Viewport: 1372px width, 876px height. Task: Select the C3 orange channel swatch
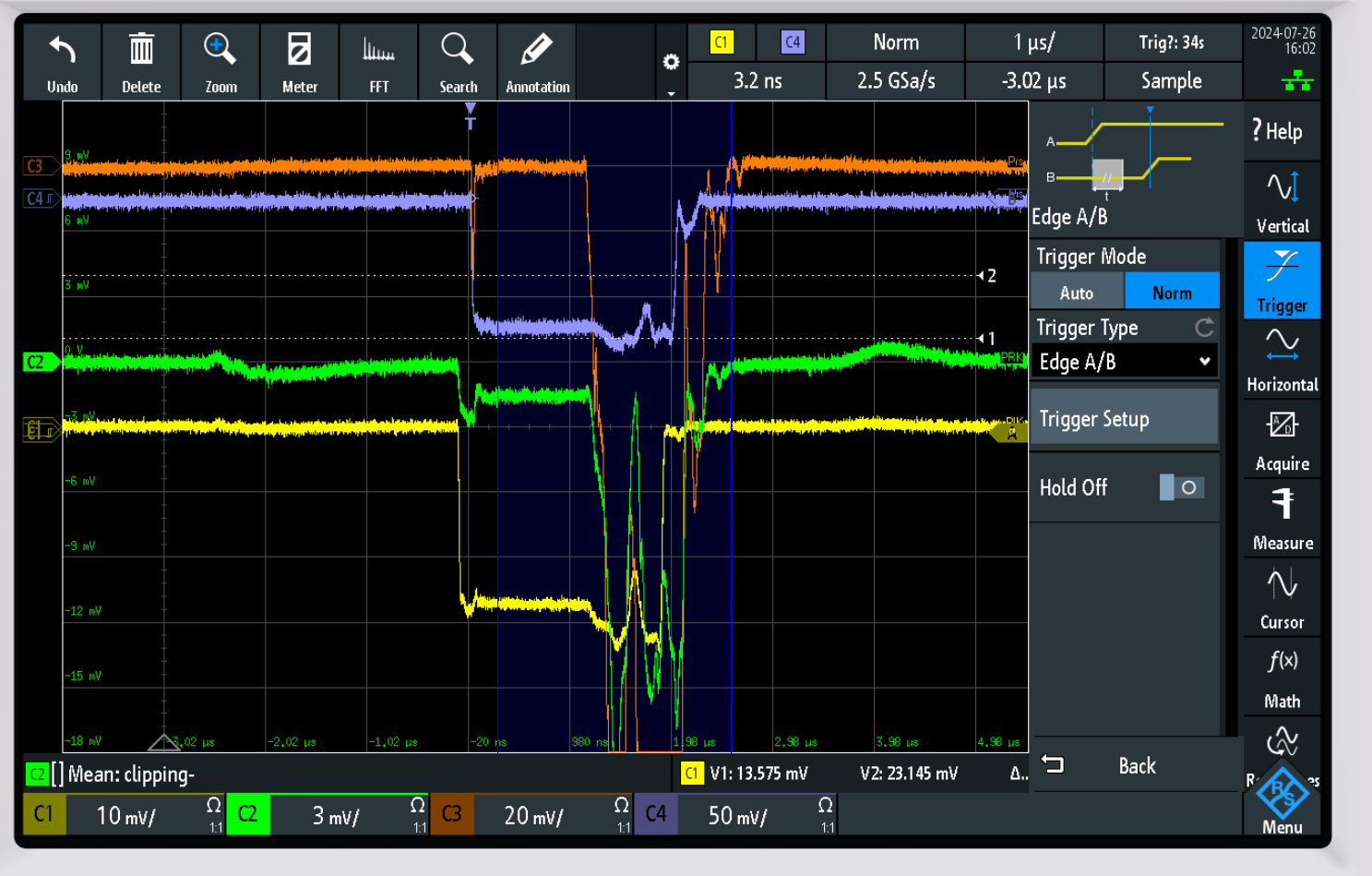[x=452, y=815]
